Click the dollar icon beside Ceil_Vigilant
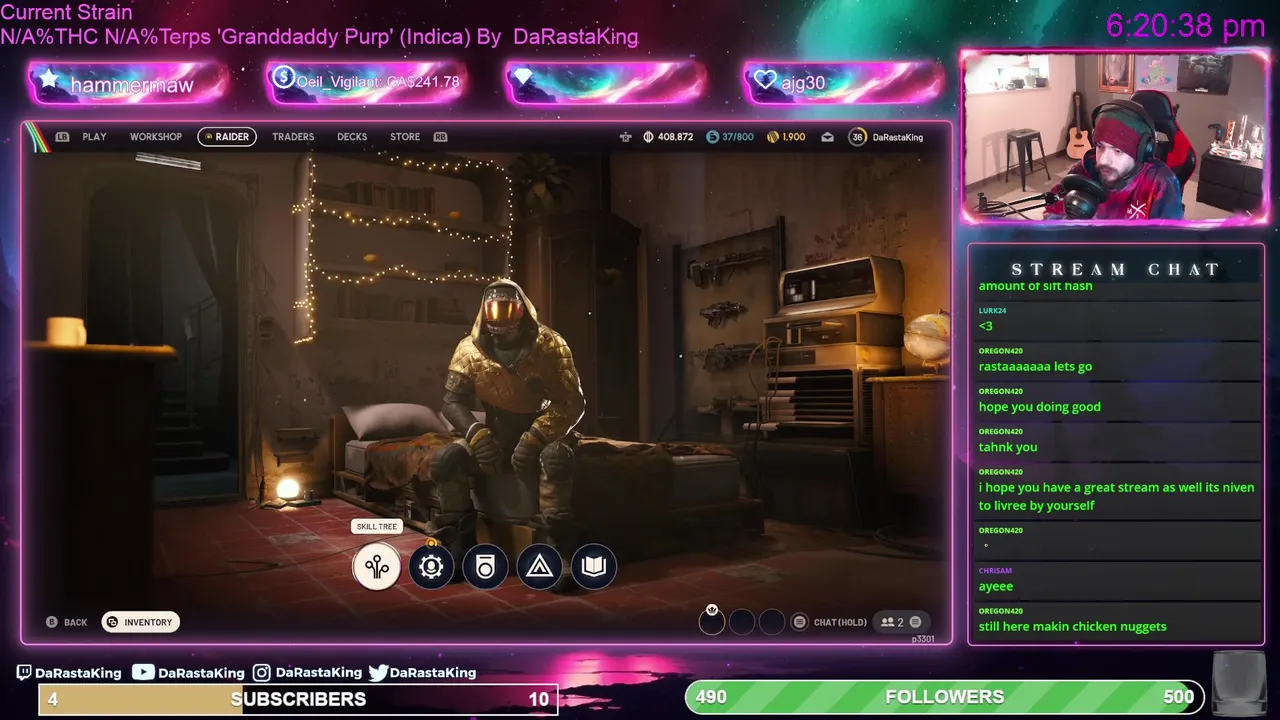 pos(283,77)
